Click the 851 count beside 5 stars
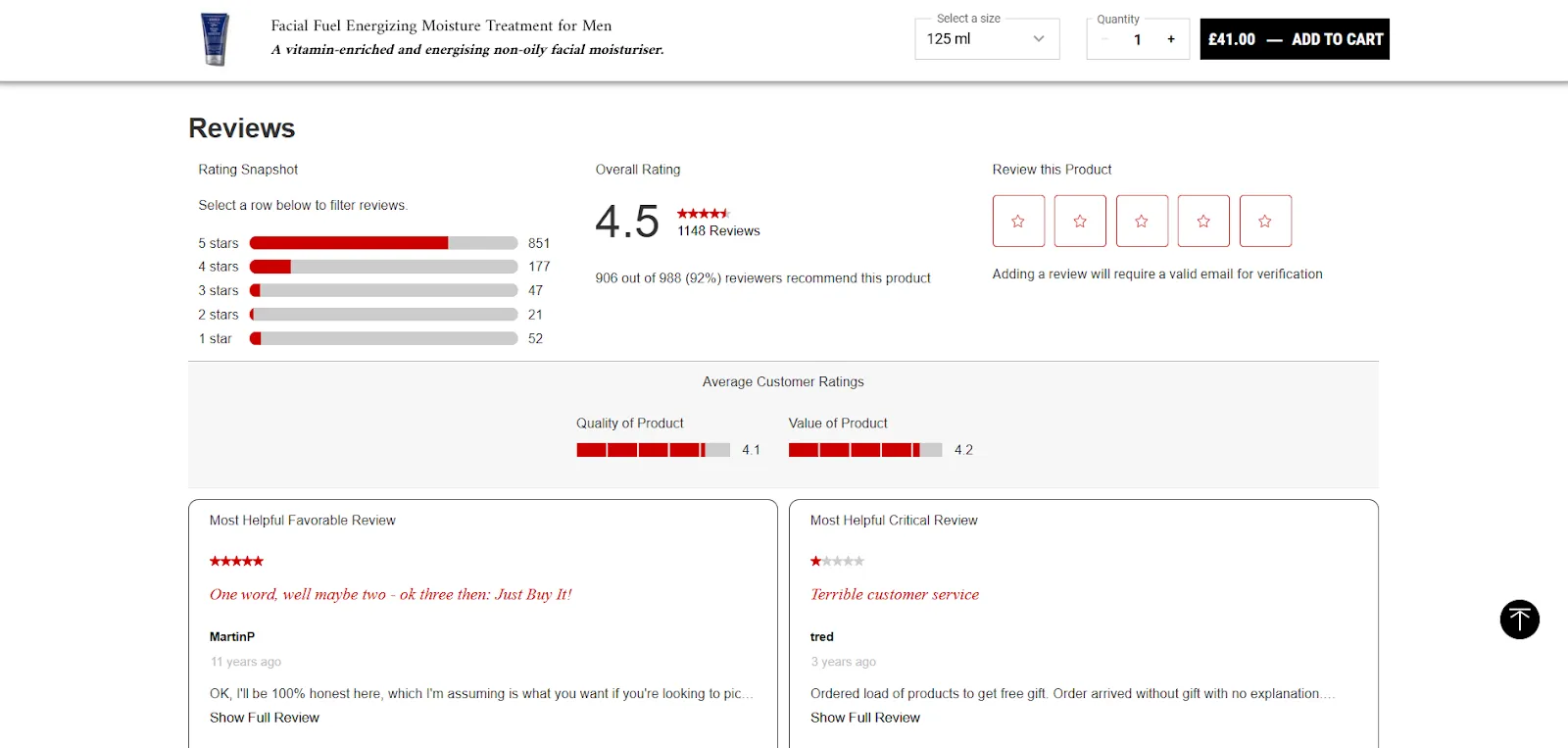 tap(539, 243)
